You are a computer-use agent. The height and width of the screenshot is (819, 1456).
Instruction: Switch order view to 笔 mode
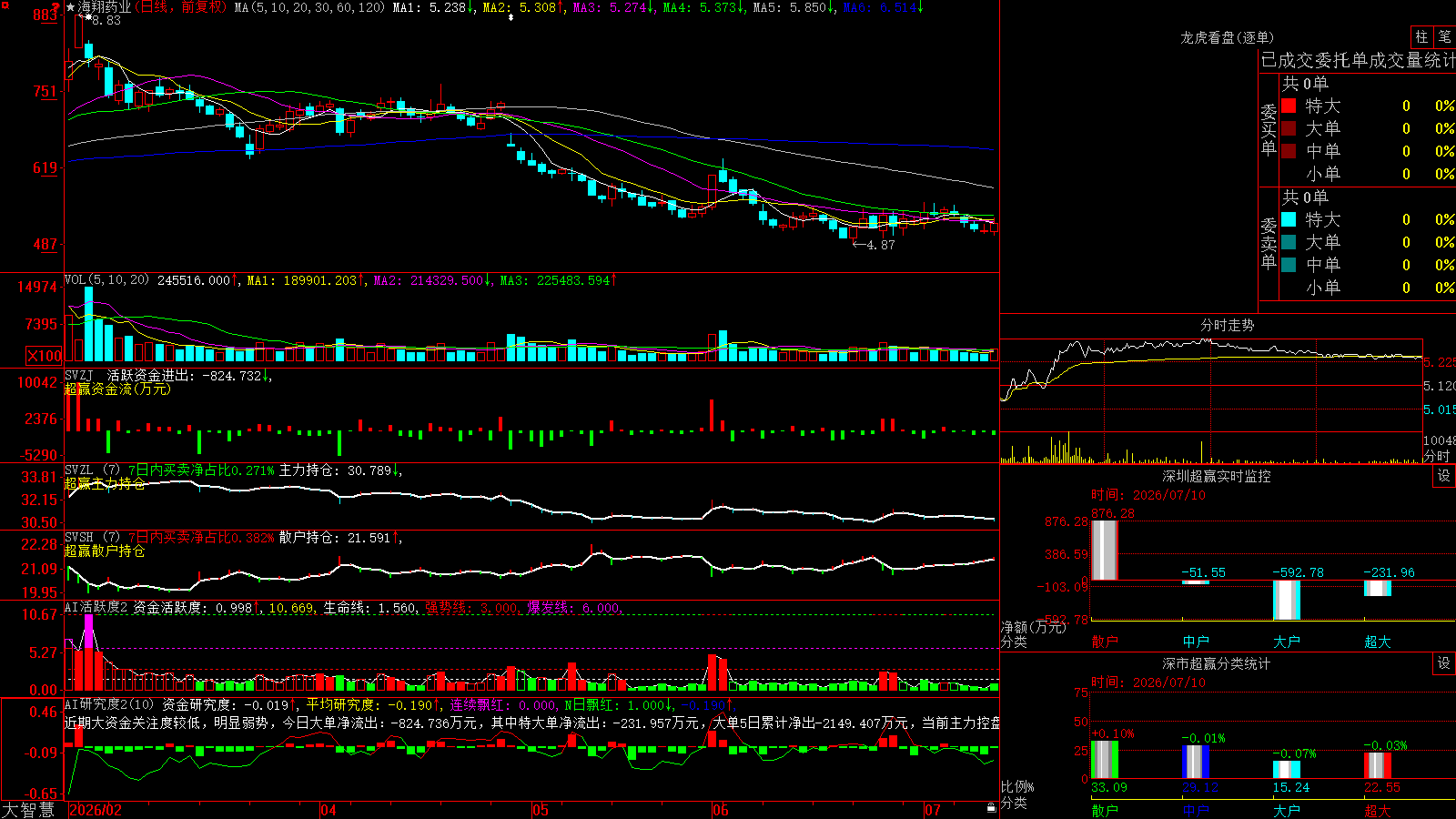[x=1445, y=37]
